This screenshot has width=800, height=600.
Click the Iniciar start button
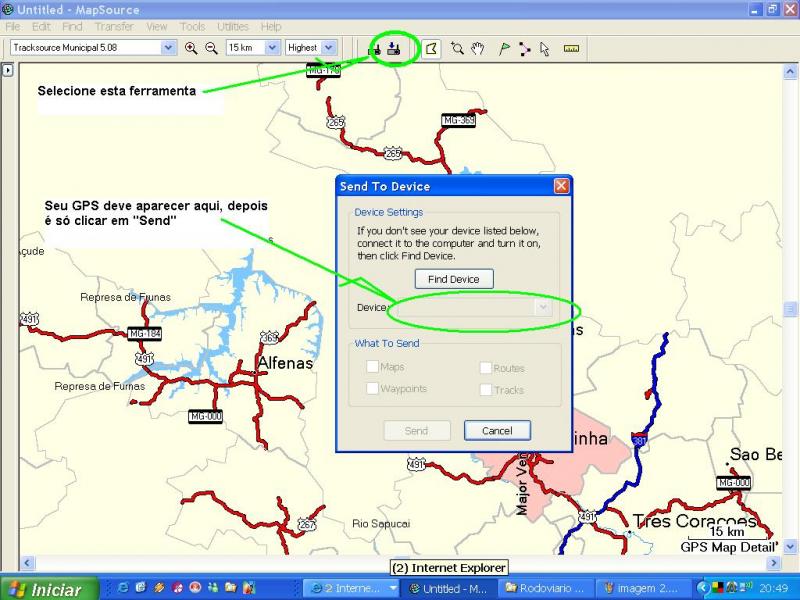48,589
